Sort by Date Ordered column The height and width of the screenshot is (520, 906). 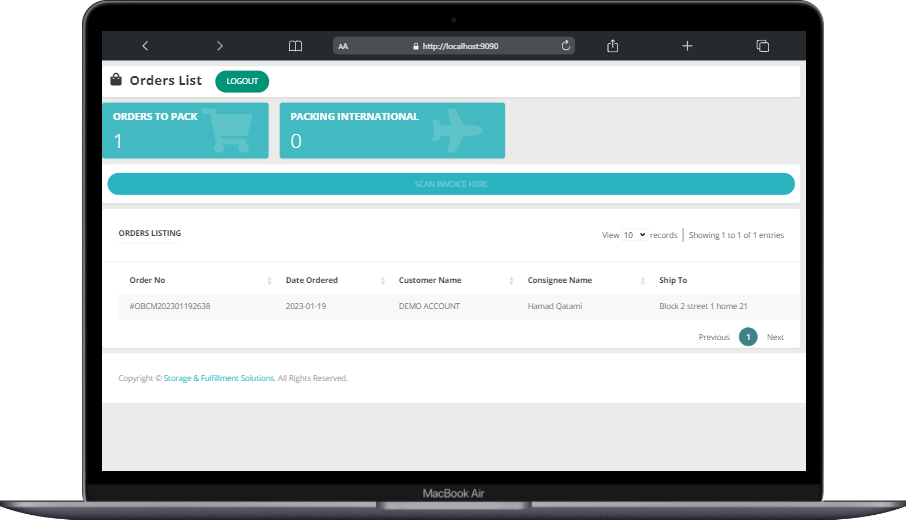pos(312,280)
